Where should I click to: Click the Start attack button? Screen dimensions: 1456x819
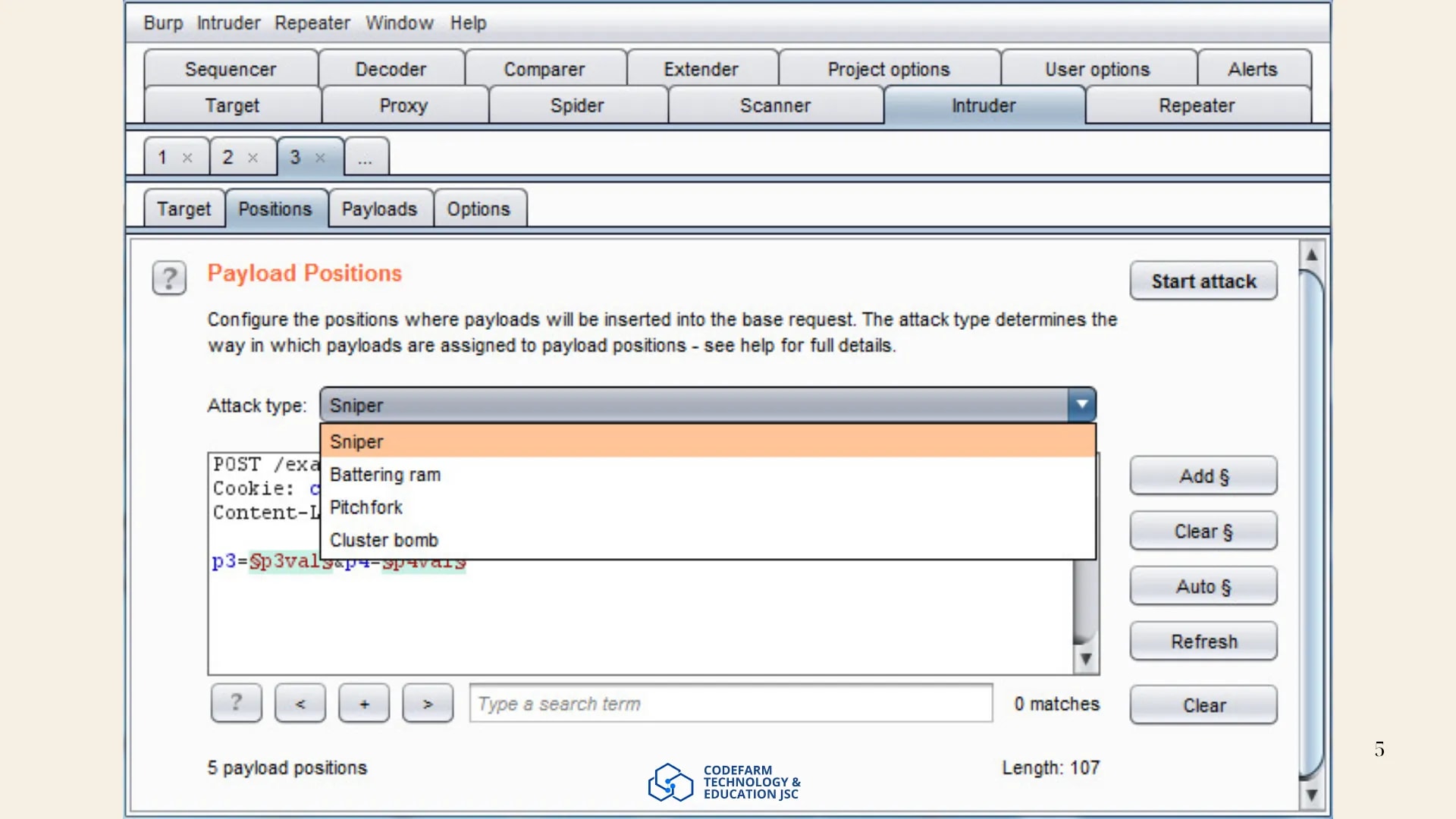[x=1203, y=281]
